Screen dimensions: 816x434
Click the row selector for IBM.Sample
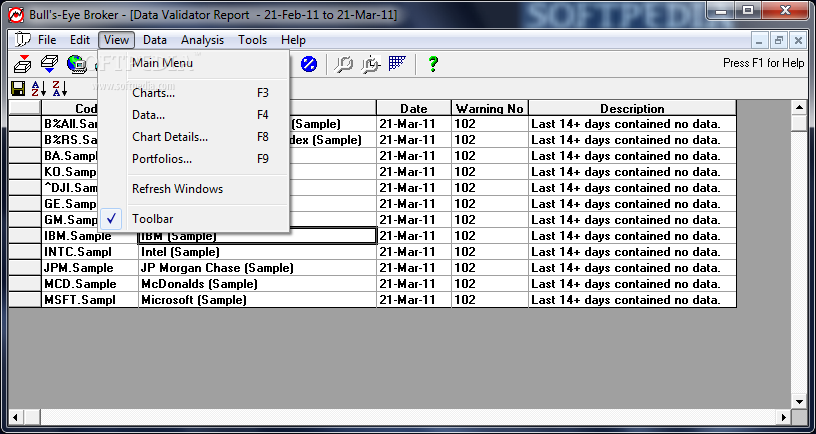tap(25, 236)
